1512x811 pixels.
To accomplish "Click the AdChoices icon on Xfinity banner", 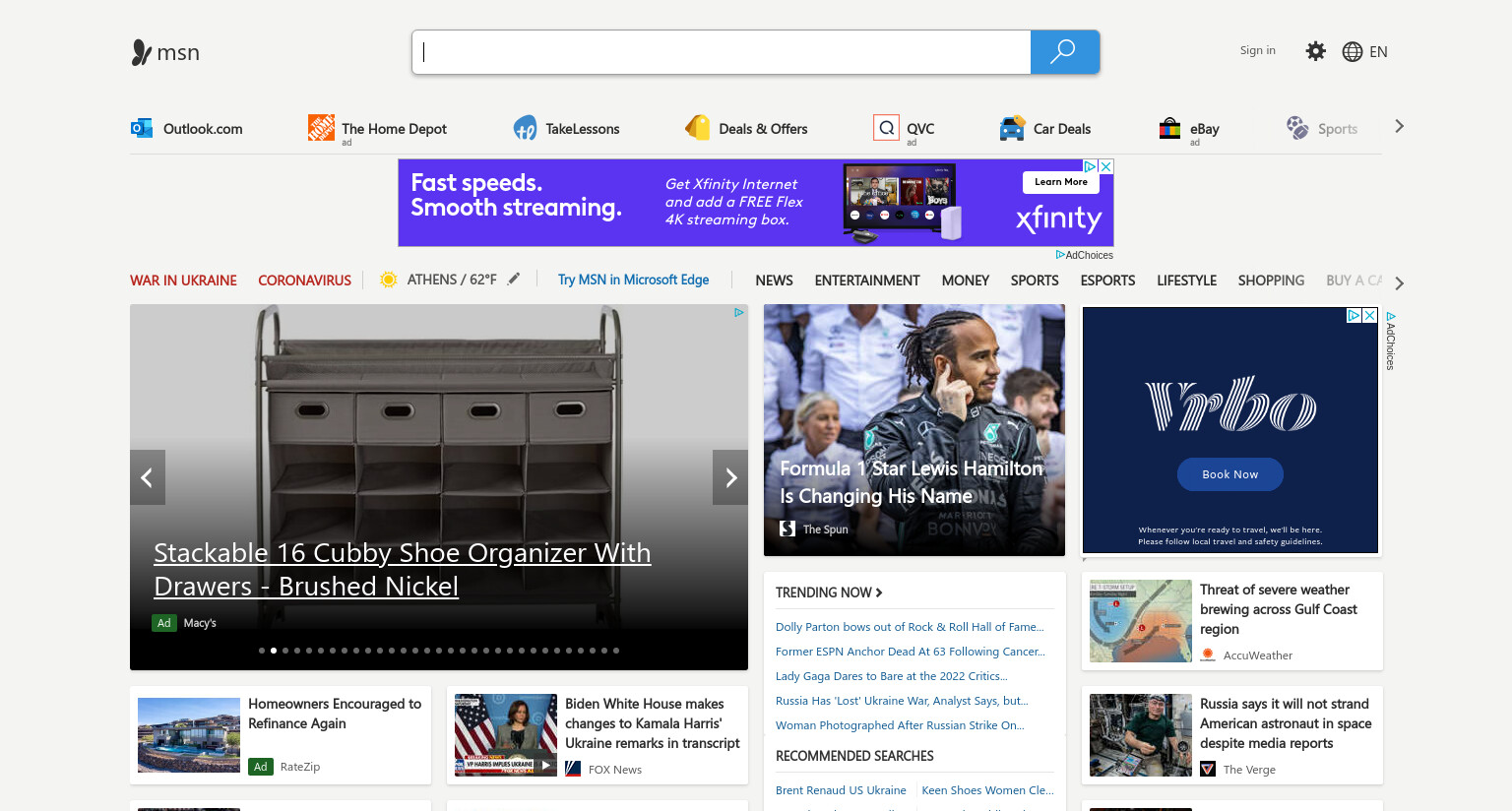I will click(x=1091, y=166).
